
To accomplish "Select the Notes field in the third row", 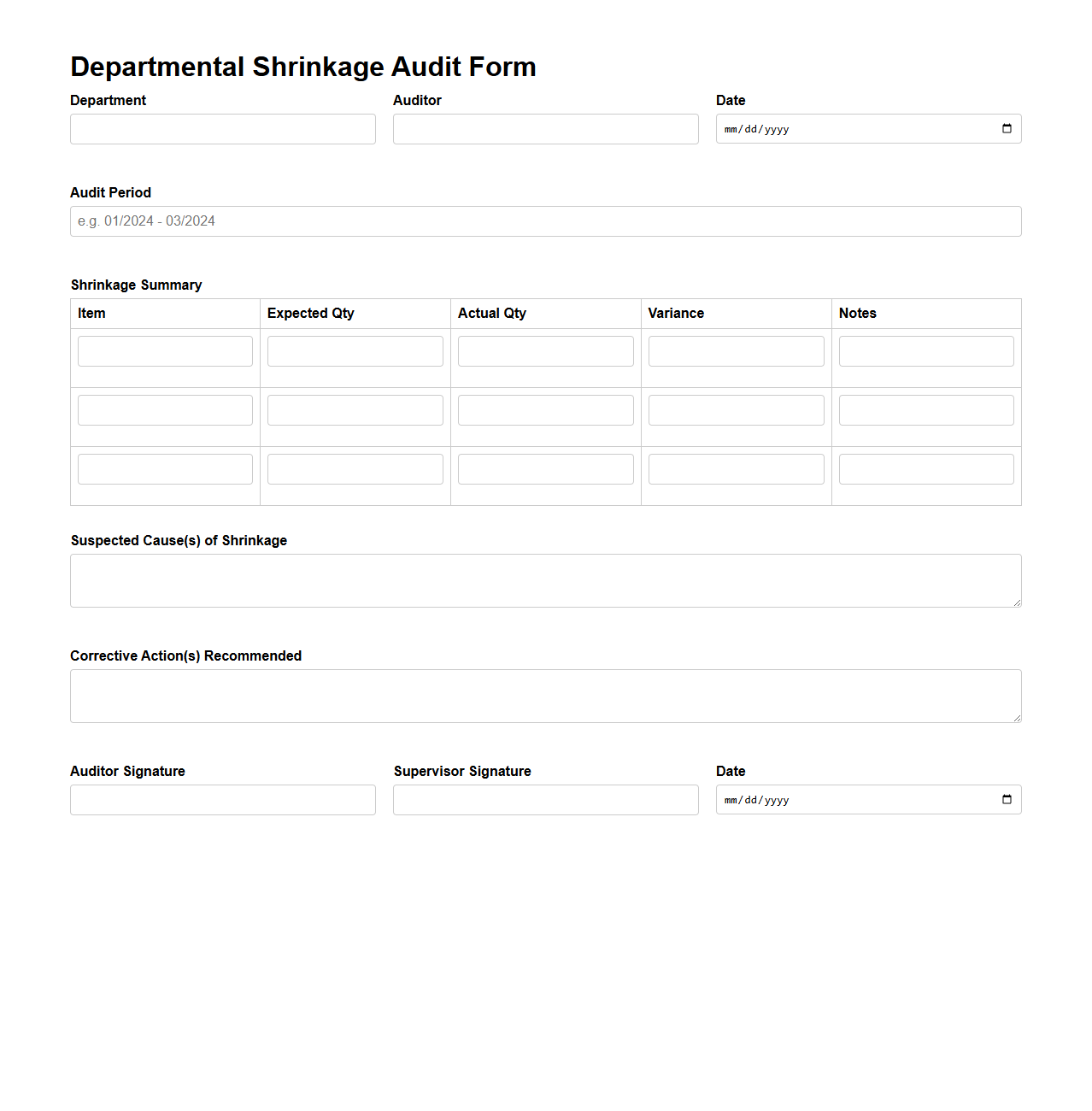I will point(926,468).
